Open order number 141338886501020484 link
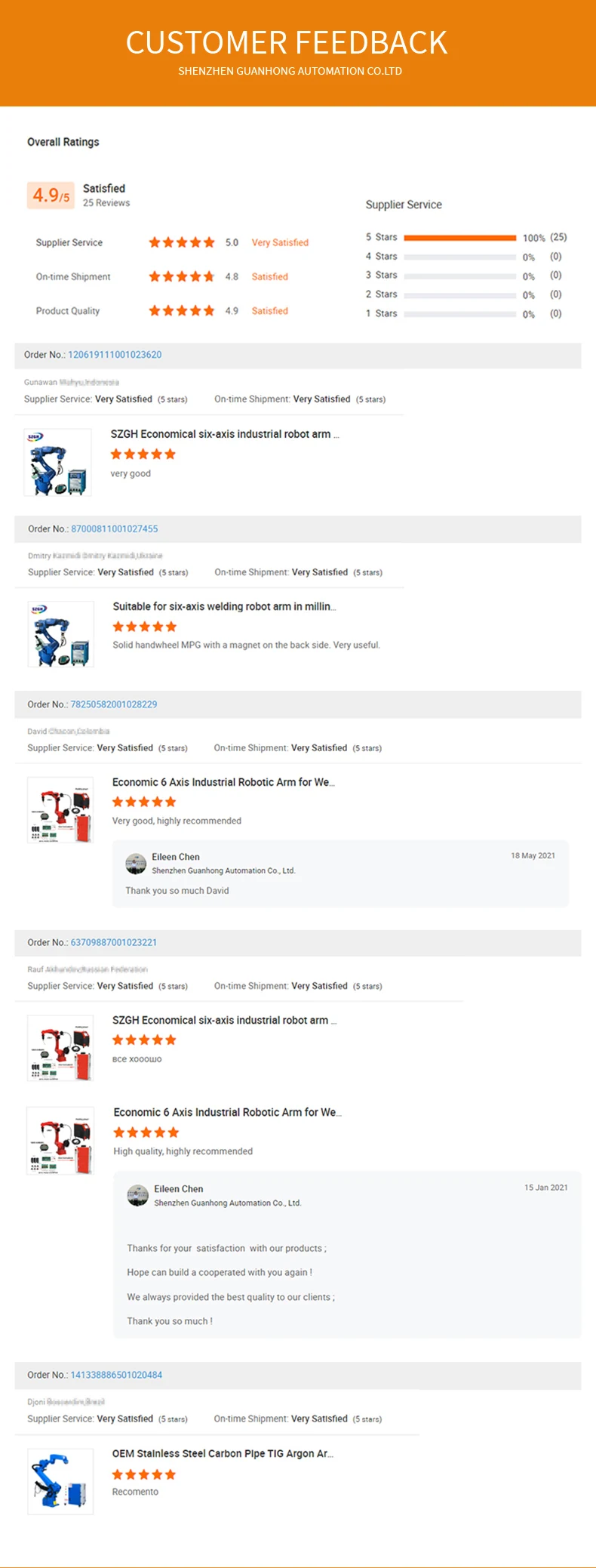 click(x=116, y=1375)
